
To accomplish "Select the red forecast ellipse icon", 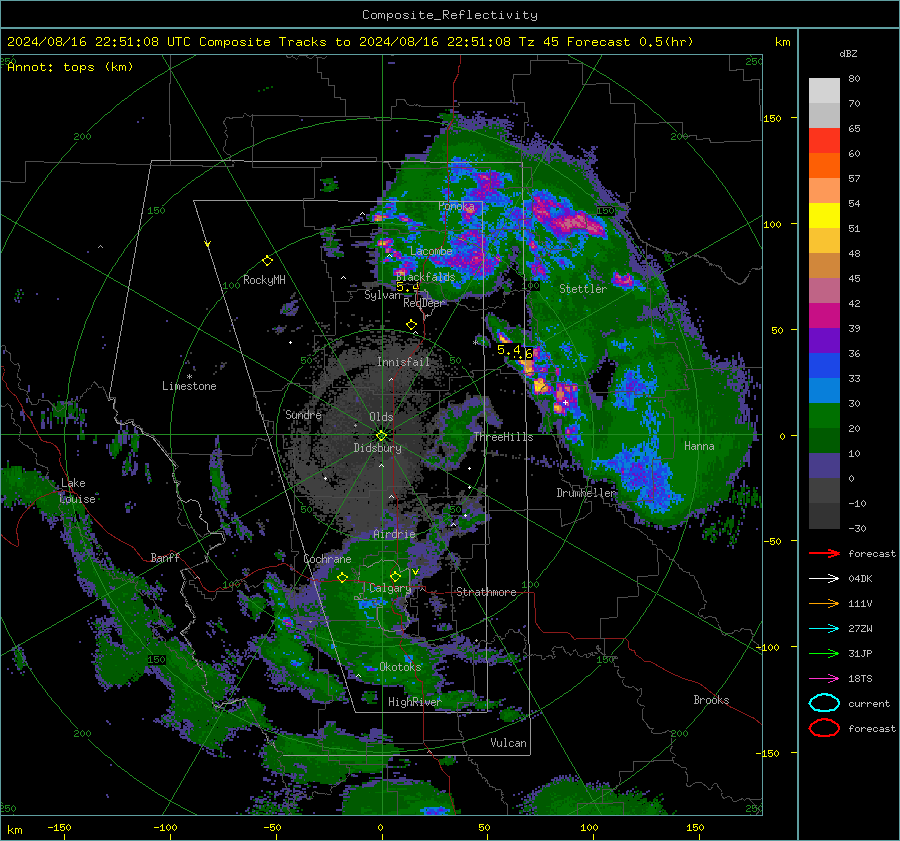I will [x=824, y=728].
